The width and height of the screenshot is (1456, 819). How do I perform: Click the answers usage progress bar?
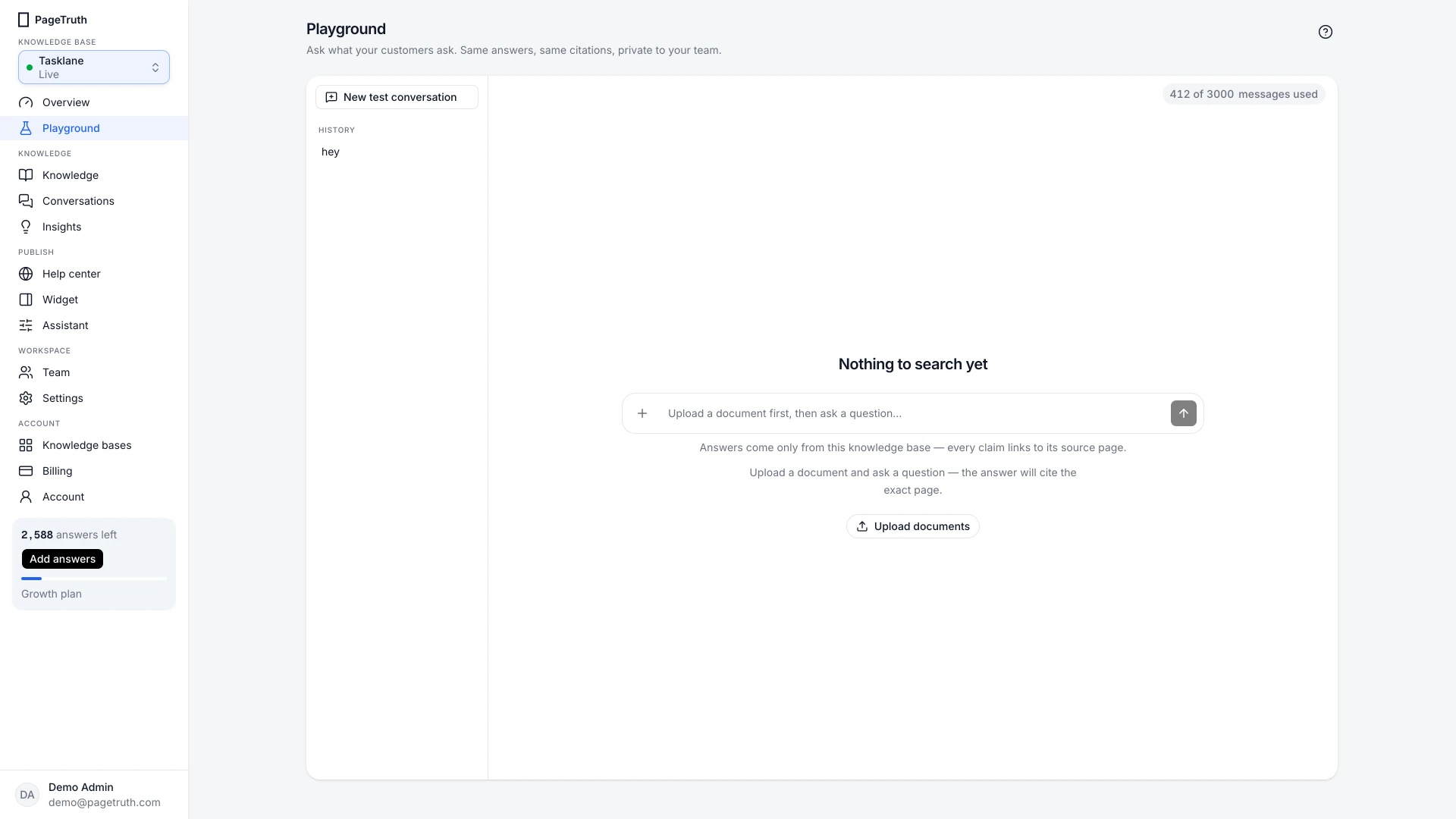tap(94, 579)
